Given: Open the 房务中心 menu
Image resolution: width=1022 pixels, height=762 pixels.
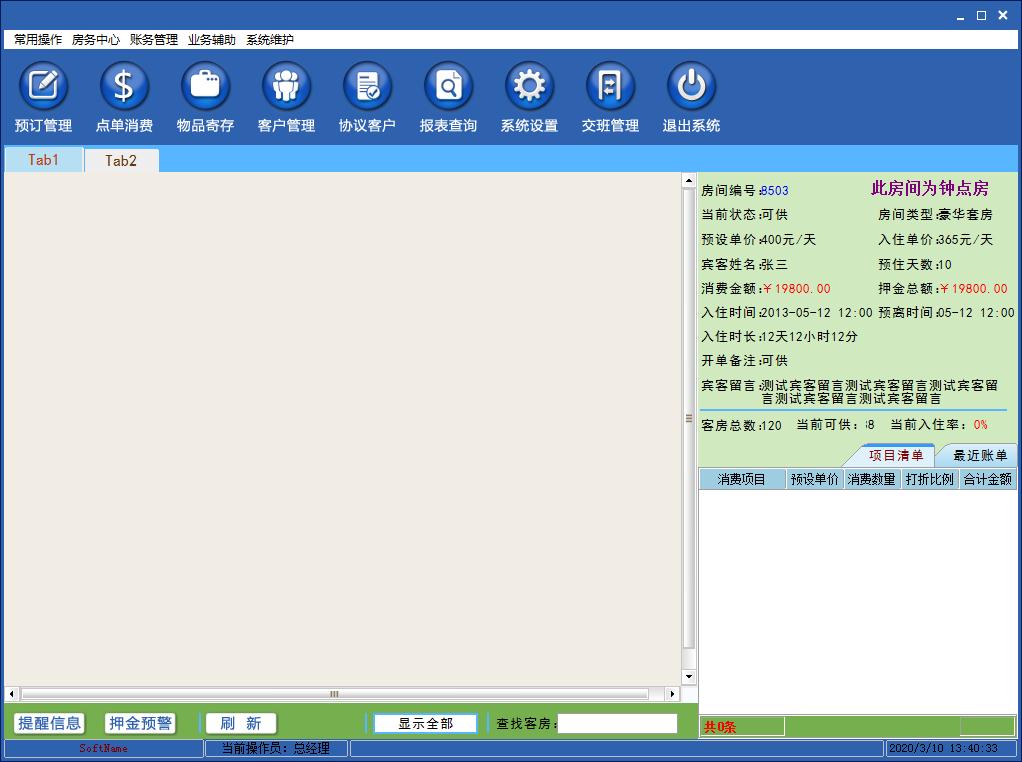Looking at the screenshot, I should [x=96, y=40].
